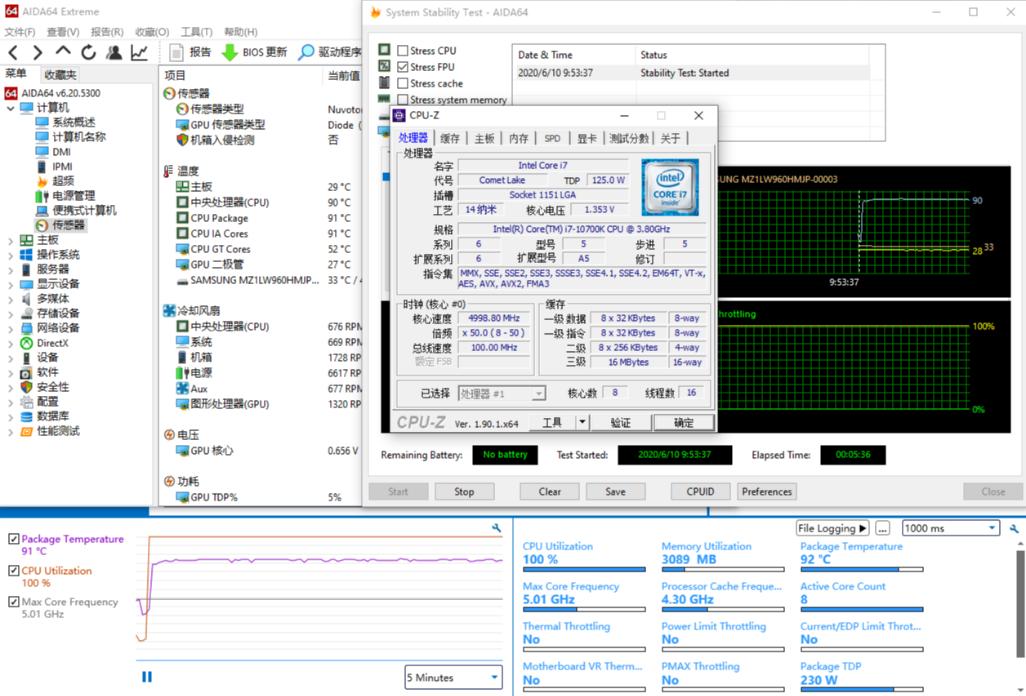Open the 报告 (Report) tool in toolbar
The height and width of the screenshot is (696, 1026).
(196, 51)
